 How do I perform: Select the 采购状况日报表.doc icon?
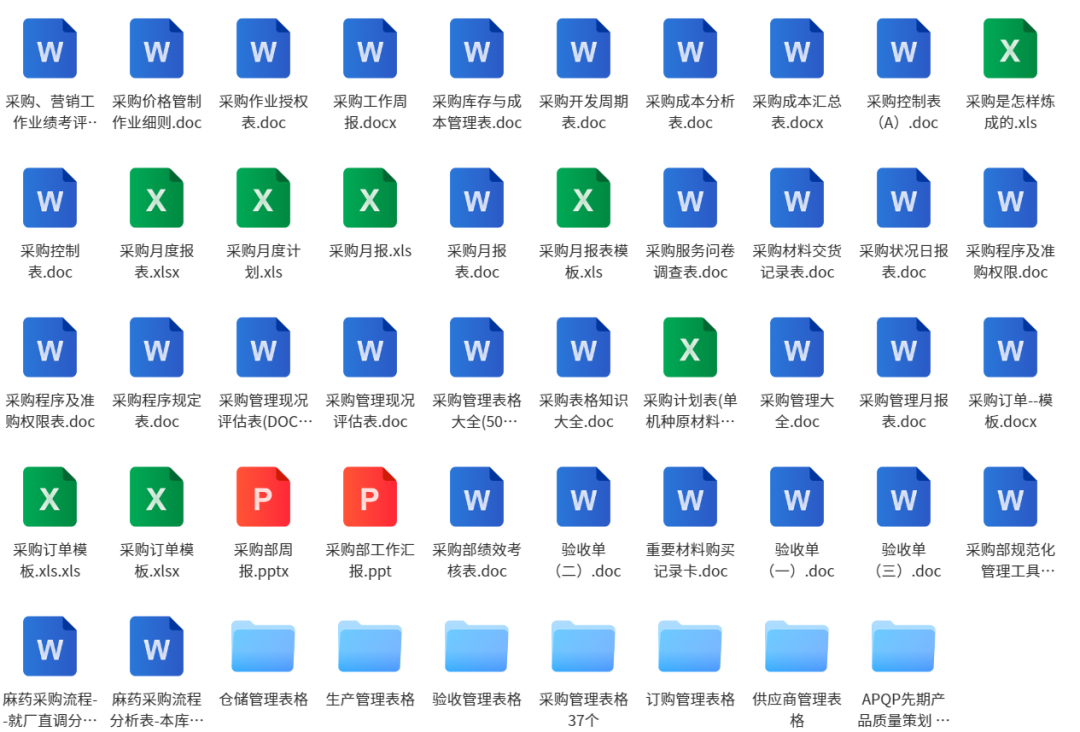pos(904,198)
